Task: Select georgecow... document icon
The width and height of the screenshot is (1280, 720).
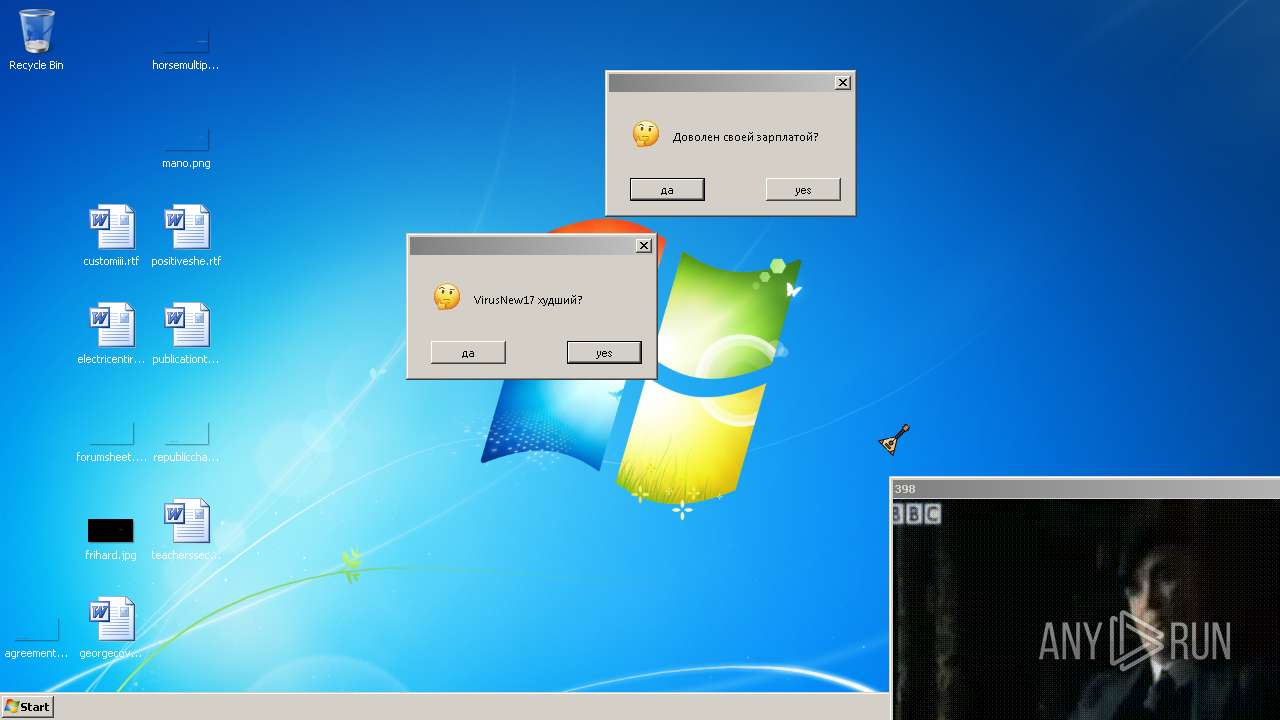Action: [x=111, y=628]
